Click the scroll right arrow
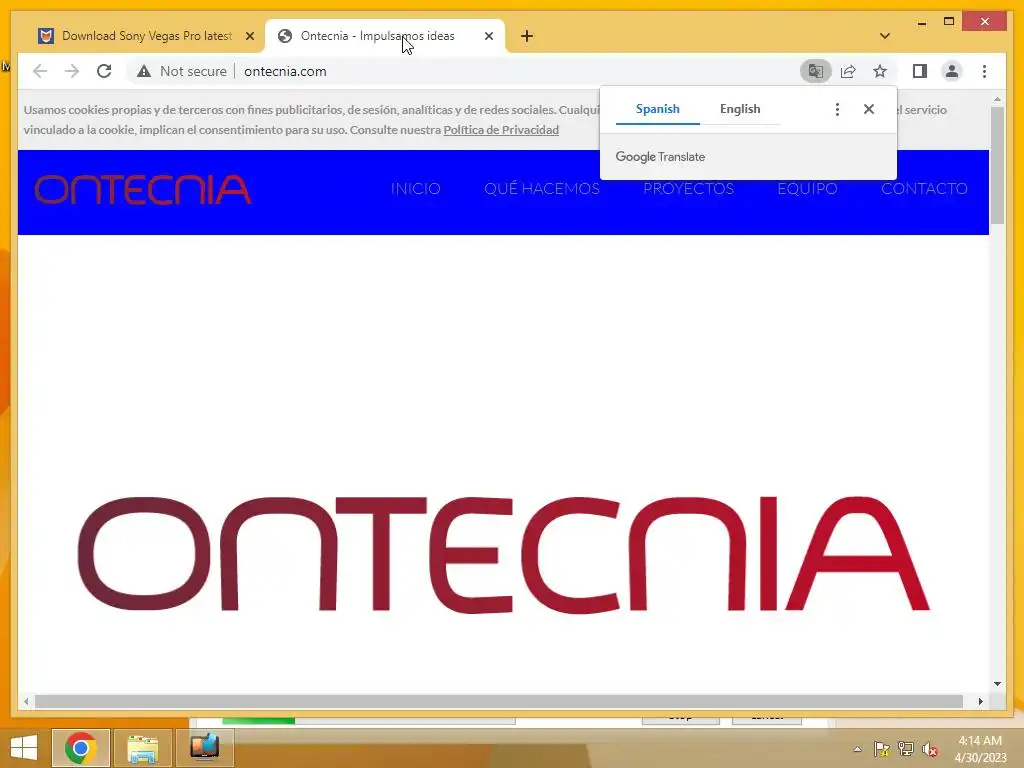The image size is (1024, 768). point(981,701)
